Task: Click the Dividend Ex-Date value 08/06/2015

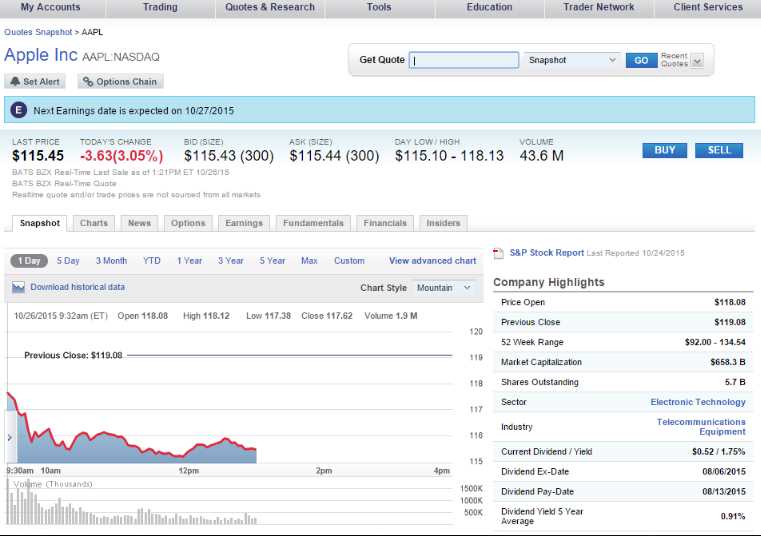Action: click(x=724, y=472)
